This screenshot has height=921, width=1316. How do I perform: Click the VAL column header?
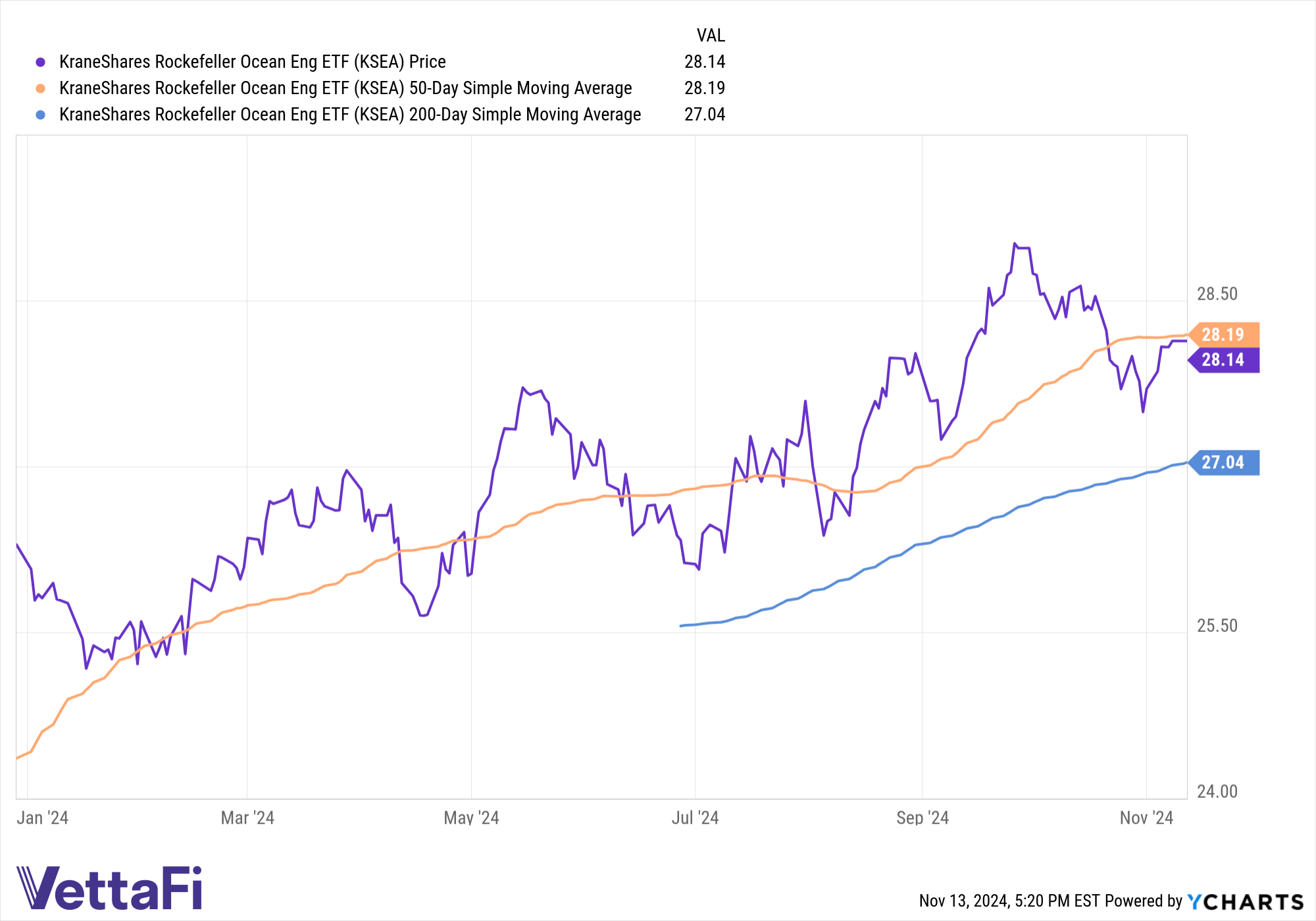711,36
